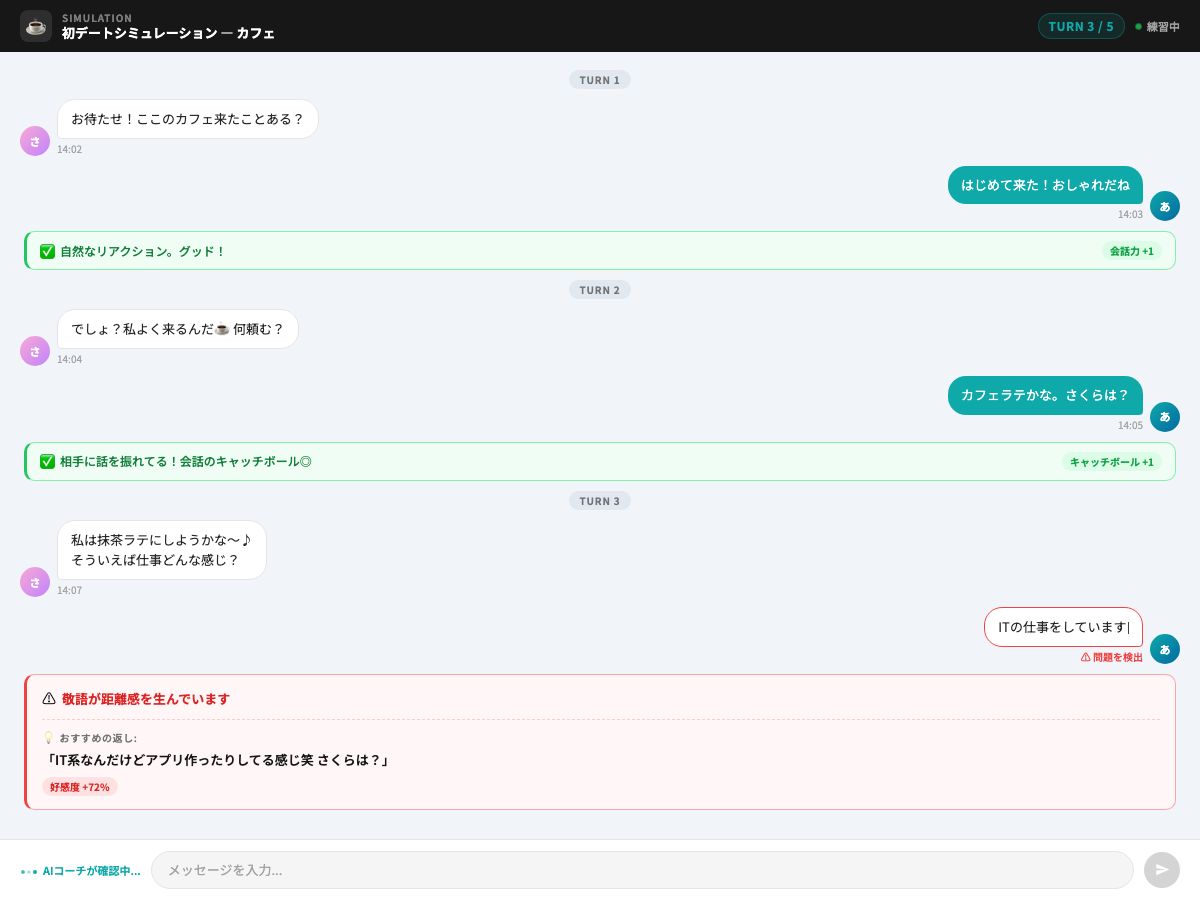Toggle the green 練習中 status dot
1200x900 pixels.
[1136, 27]
